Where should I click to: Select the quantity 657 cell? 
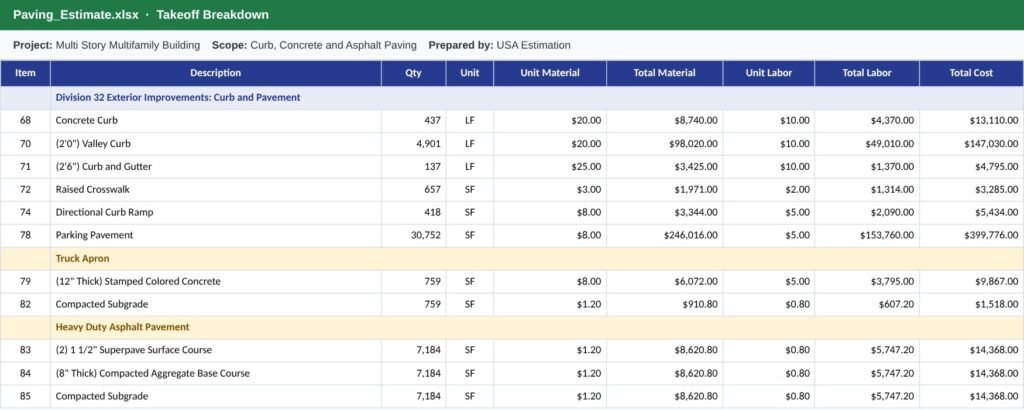(413, 189)
